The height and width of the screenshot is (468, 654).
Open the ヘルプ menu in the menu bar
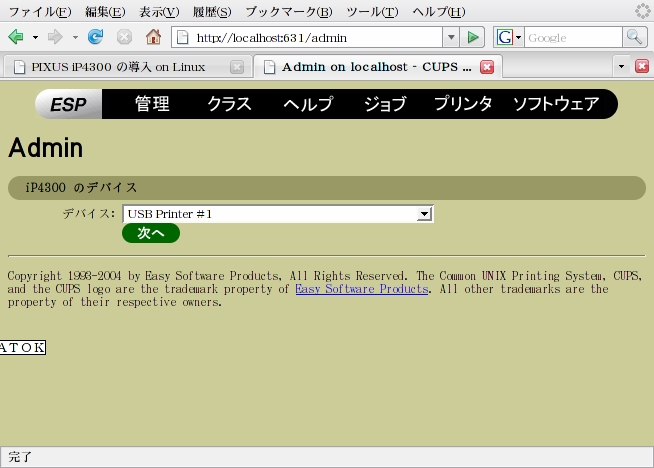(439, 12)
